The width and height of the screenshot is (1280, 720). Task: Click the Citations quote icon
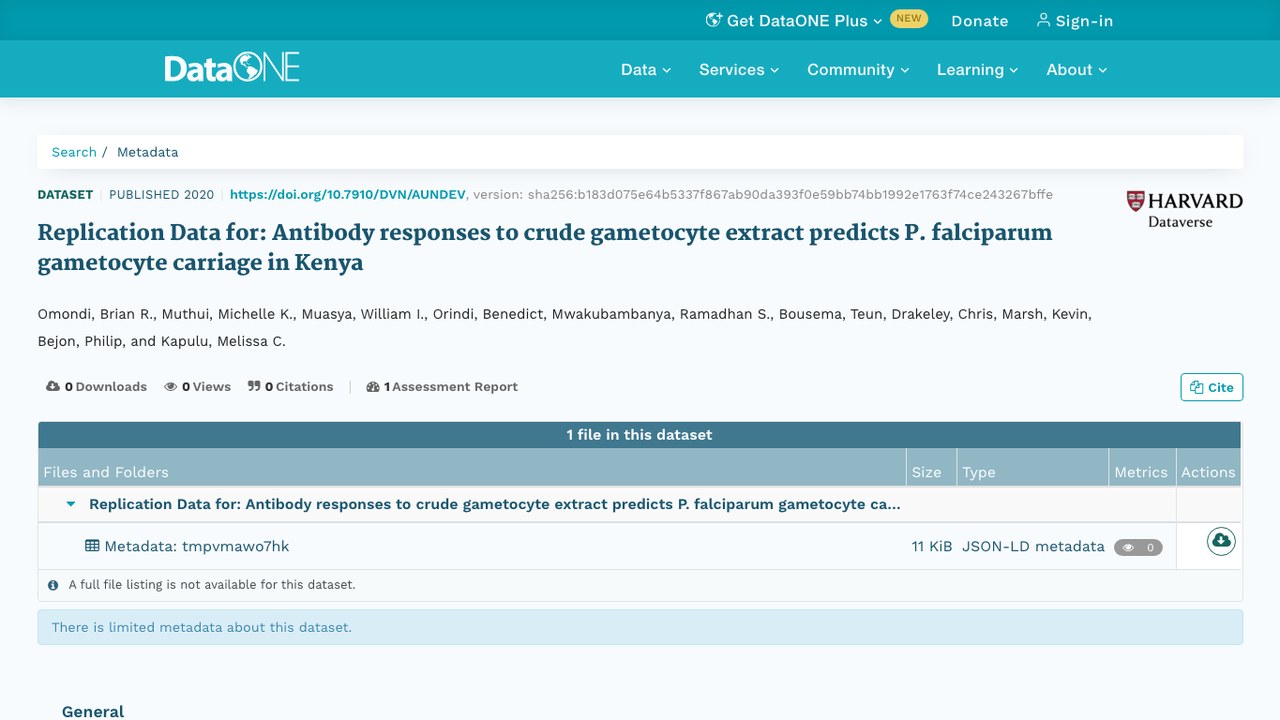pos(254,386)
